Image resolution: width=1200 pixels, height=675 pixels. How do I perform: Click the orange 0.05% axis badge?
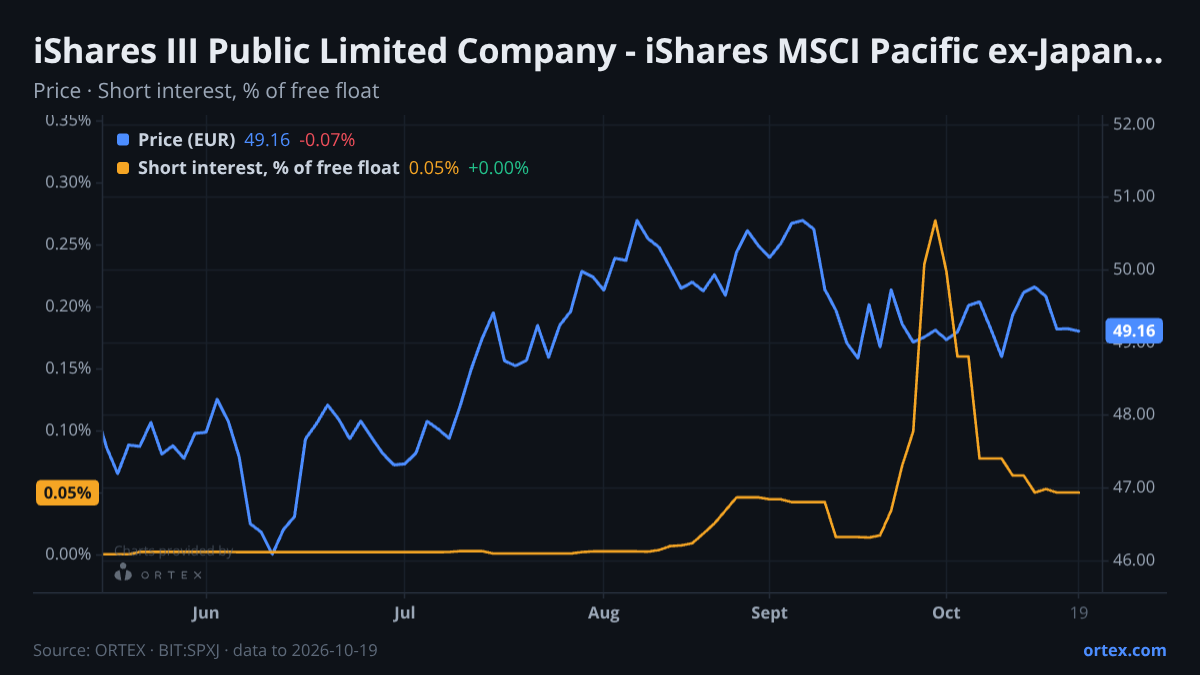coord(67,493)
